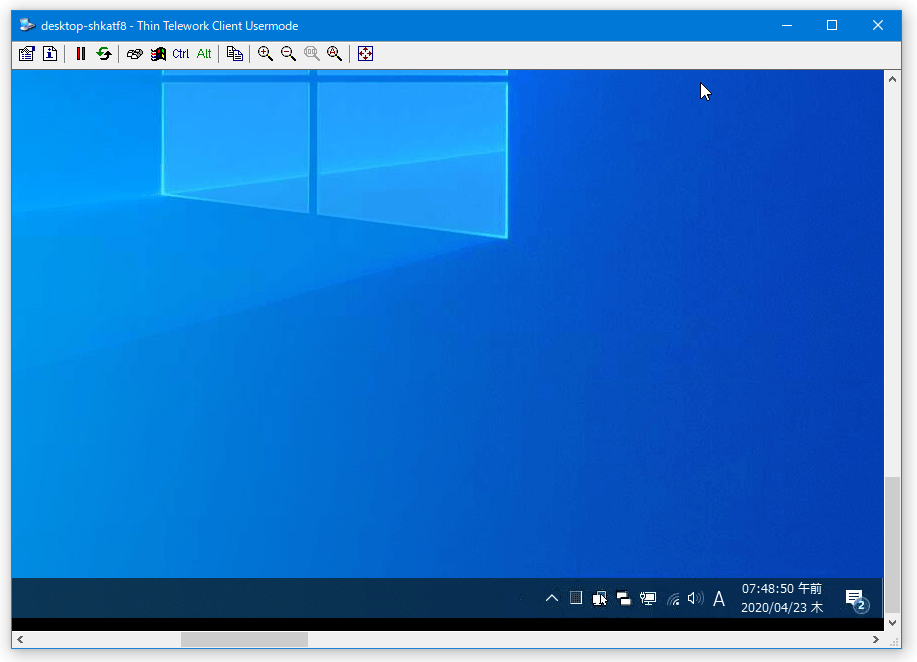Click the green refresh screen icon

click(104, 54)
